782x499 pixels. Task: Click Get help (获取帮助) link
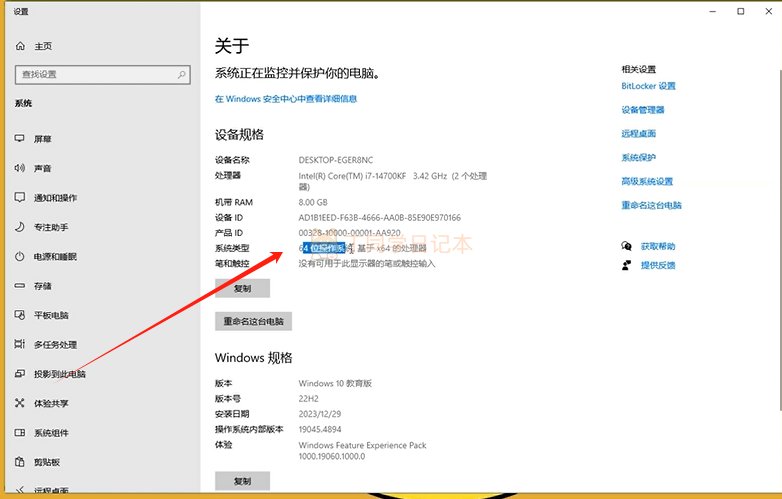657,246
